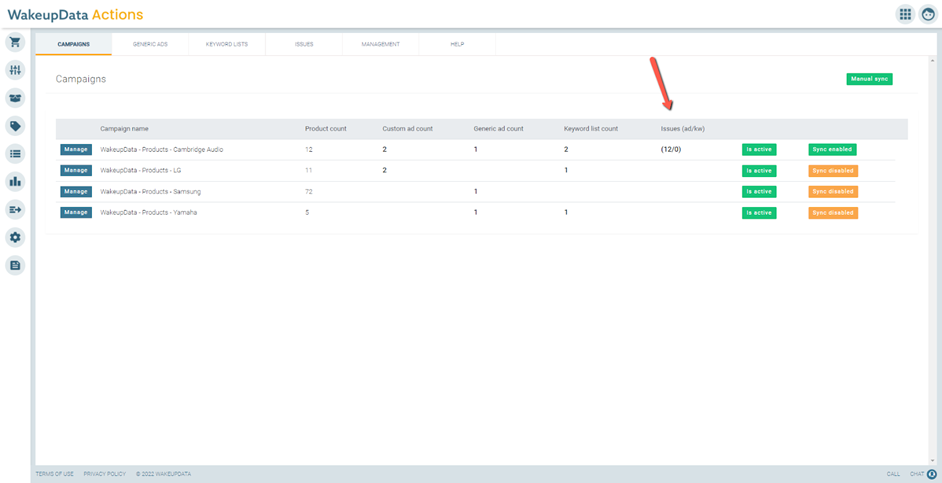The width and height of the screenshot is (942, 483).
Task: Toggle Is active for LG campaign
Action: 759,171
